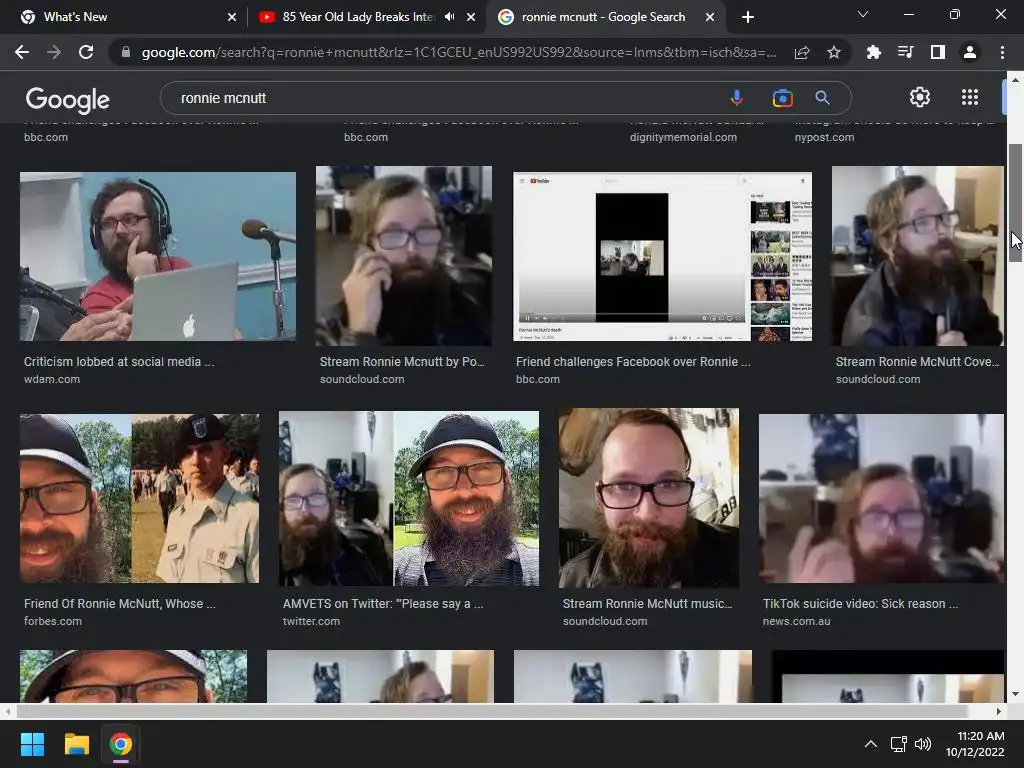
Task: Click the nypost.com source text
Action: click(x=824, y=137)
